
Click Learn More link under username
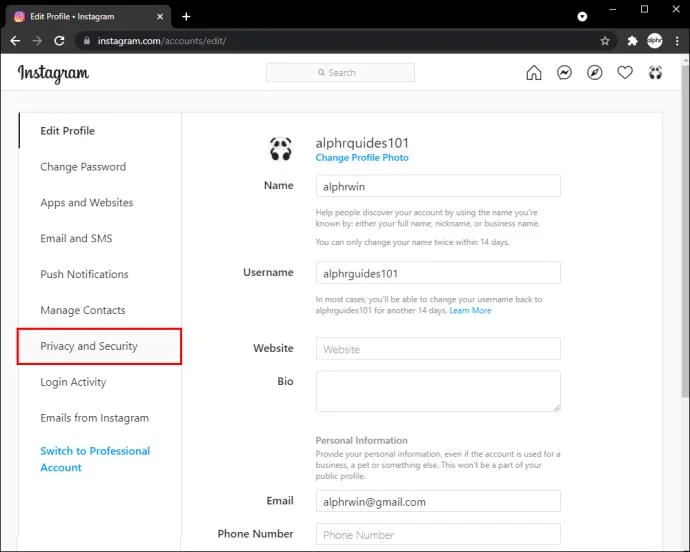470,310
